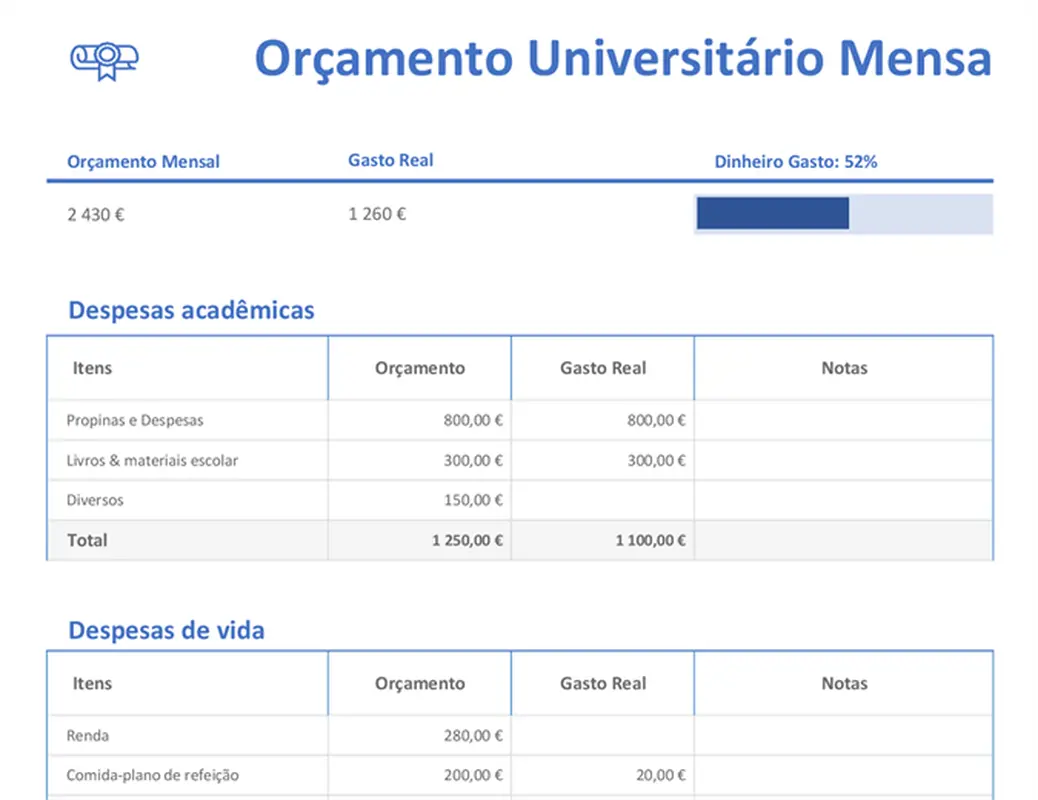This screenshot has height=800, width=1038.
Task: Select the 1 100,00 € total spent cell
Action: click(649, 540)
